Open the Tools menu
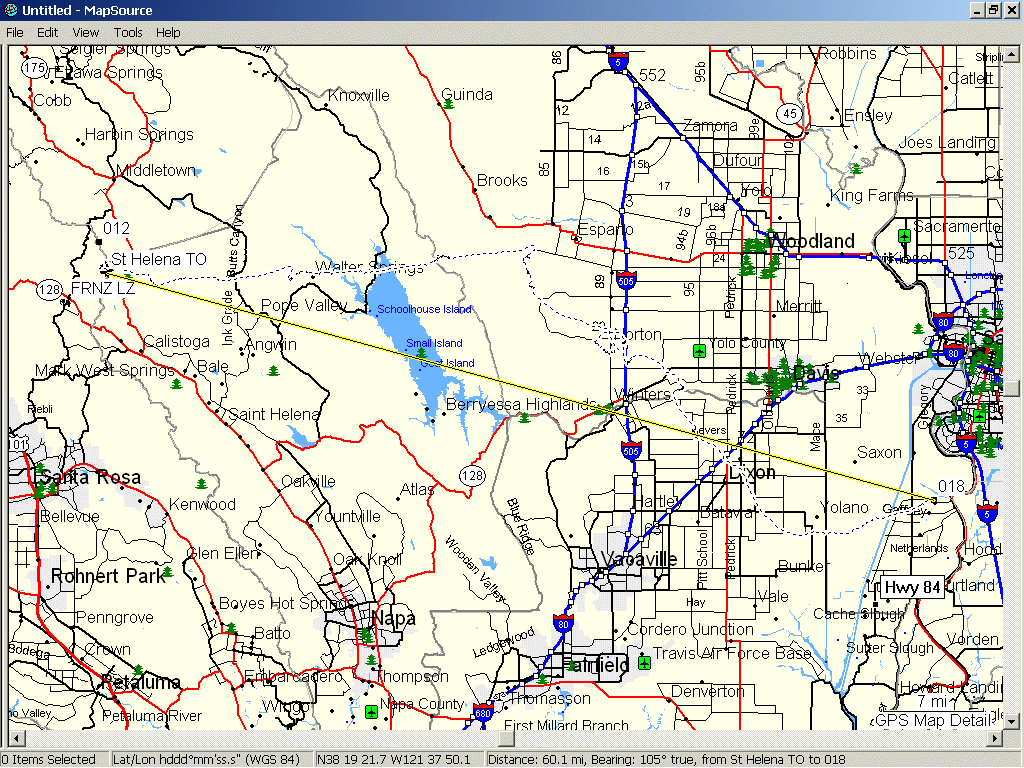 pyautogui.click(x=128, y=33)
